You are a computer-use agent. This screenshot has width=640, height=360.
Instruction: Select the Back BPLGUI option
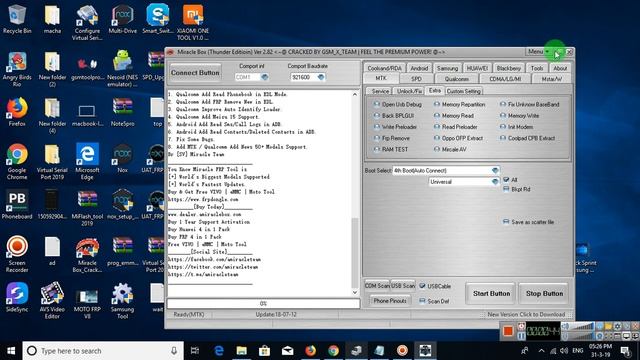tap(394, 116)
